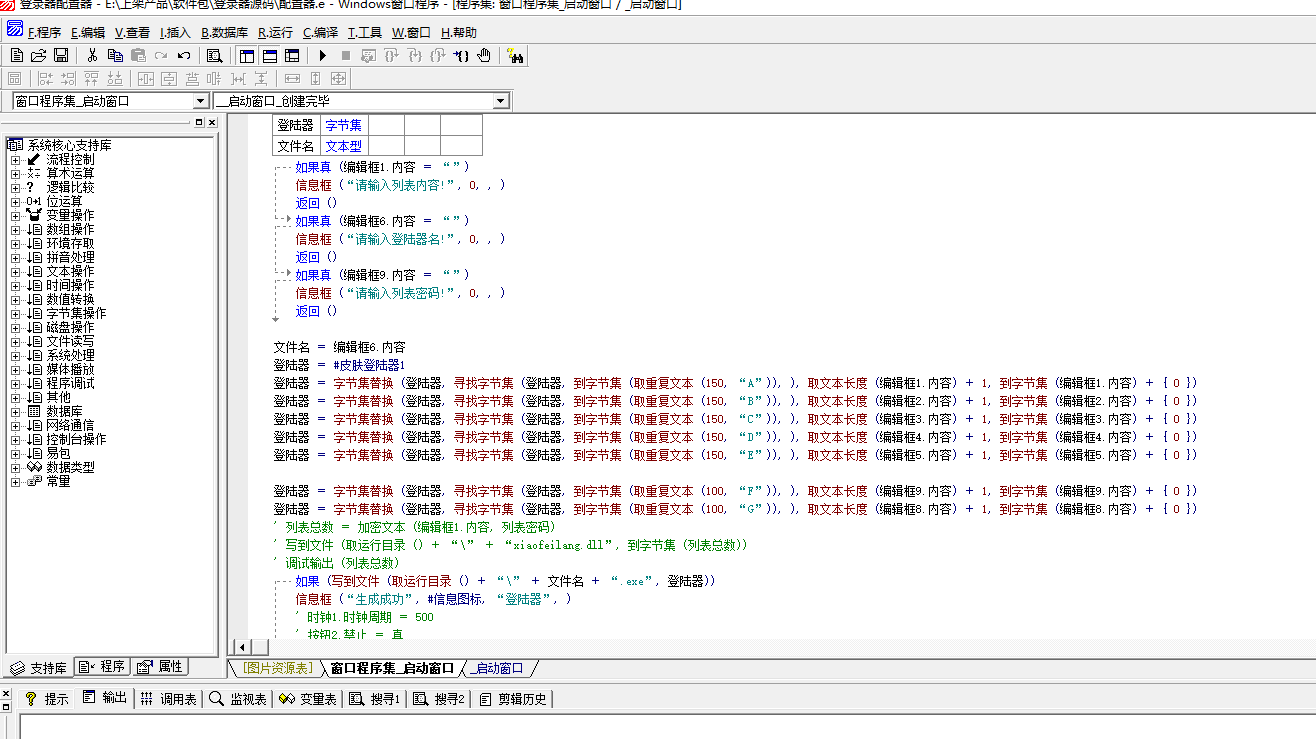1316x739 pixels.
Task: Click the New file icon in toolbar
Action: 17,56
